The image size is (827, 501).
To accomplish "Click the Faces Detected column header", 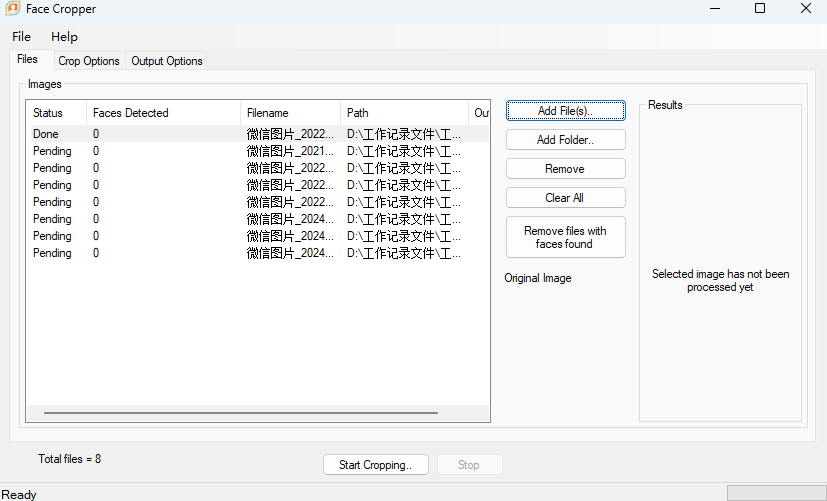I will pyautogui.click(x=163, y=113).
